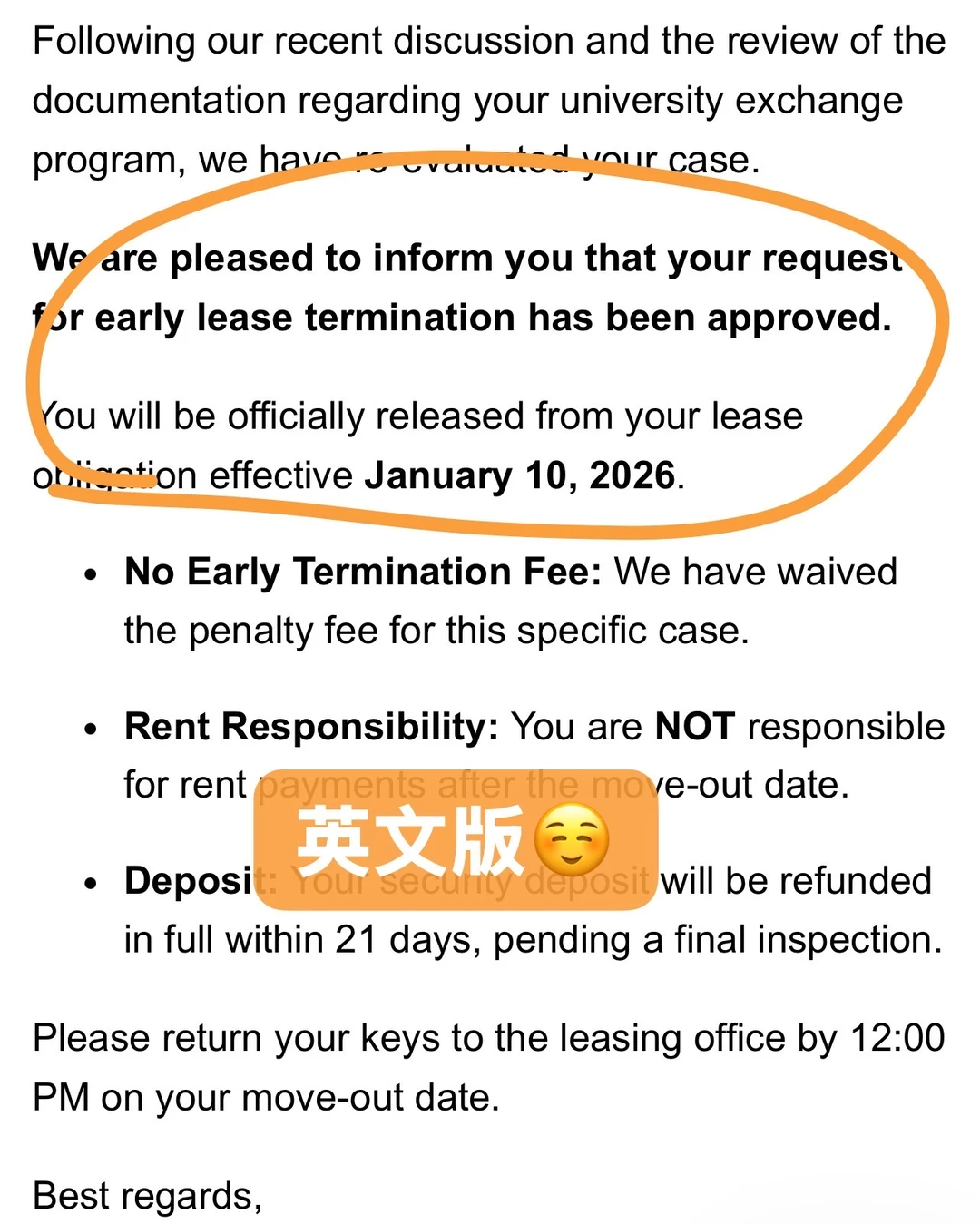The image size is (980, 1224).
Task: Click the bullet before No Early Termination Fee
Action: [x=90, y=574]
